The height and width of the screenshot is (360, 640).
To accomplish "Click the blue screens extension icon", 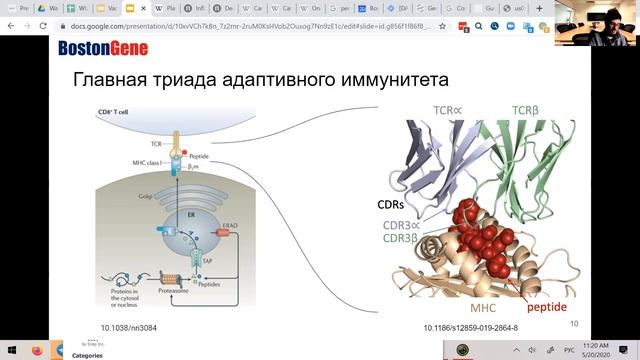I will pyautogui.click(x=528, y=27).
